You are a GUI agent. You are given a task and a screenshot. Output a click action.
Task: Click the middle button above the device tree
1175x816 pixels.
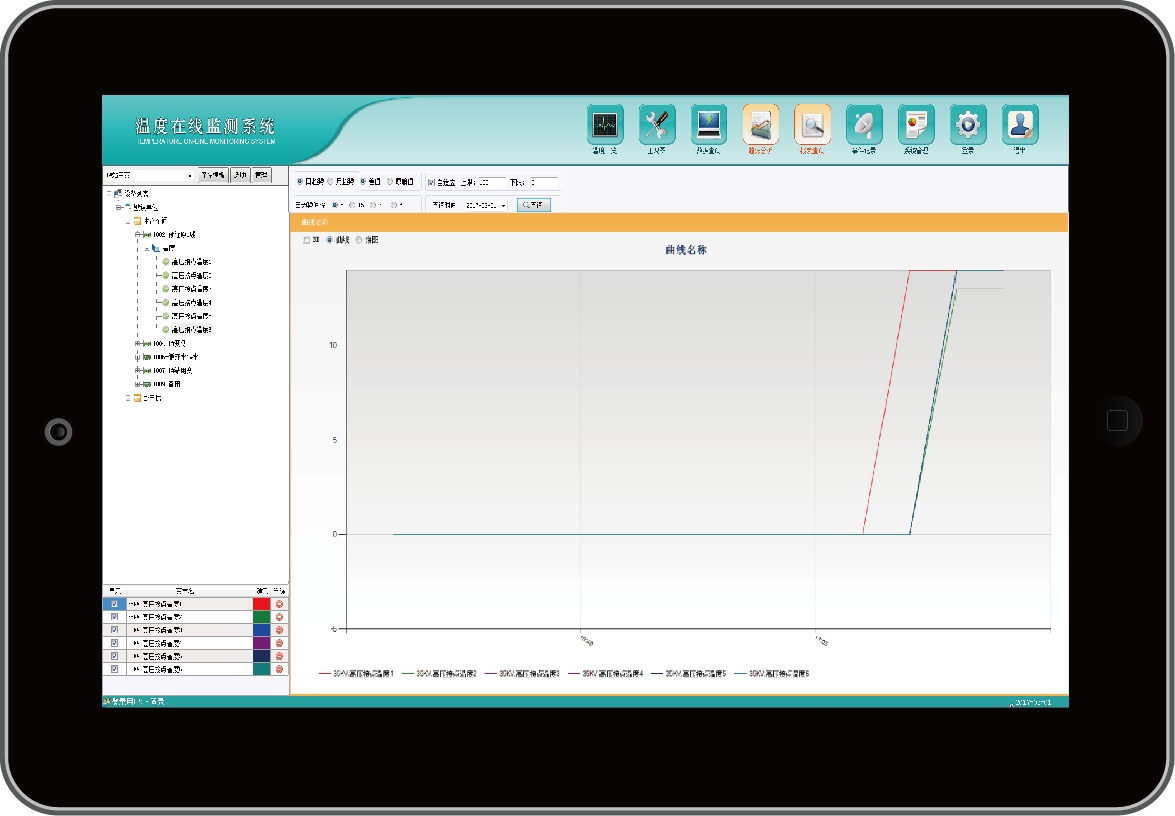point(240,175)
